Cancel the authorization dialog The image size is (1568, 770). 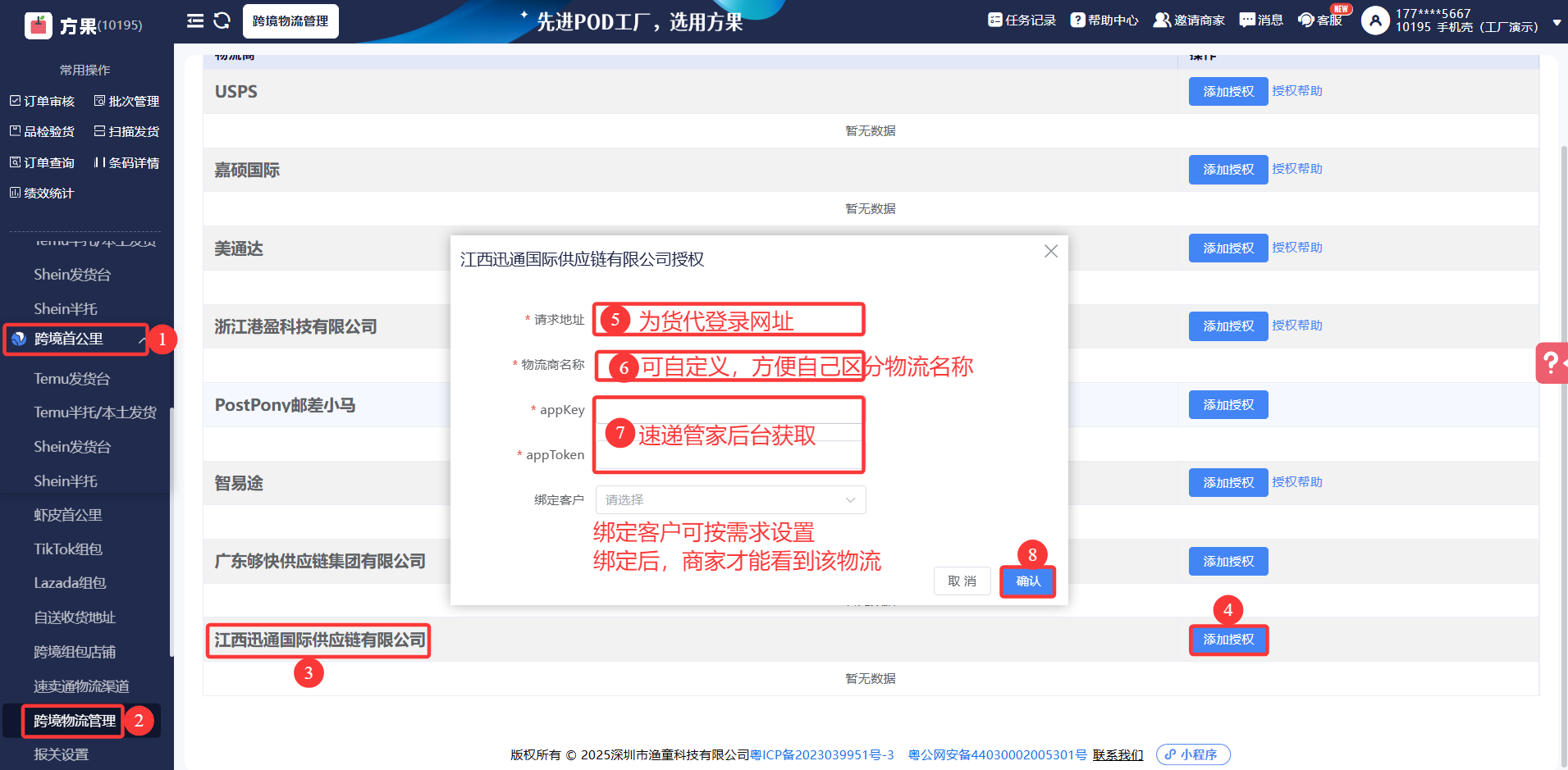[x=962, y=581]
